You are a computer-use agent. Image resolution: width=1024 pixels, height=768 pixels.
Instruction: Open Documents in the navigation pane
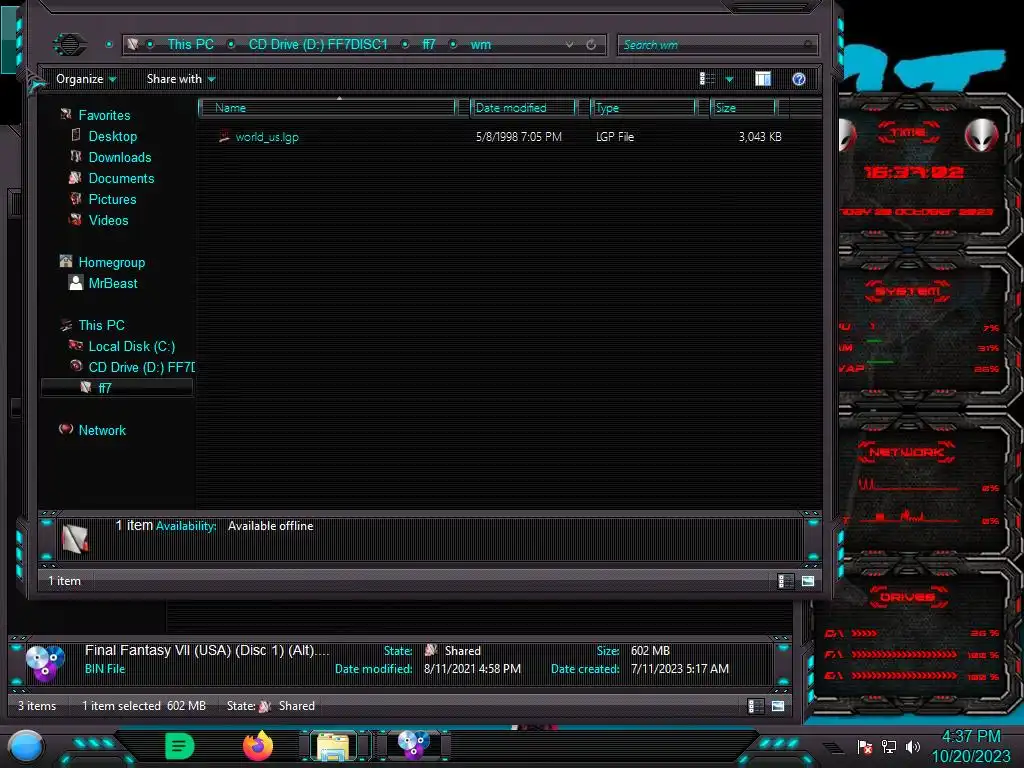point(121,178)
